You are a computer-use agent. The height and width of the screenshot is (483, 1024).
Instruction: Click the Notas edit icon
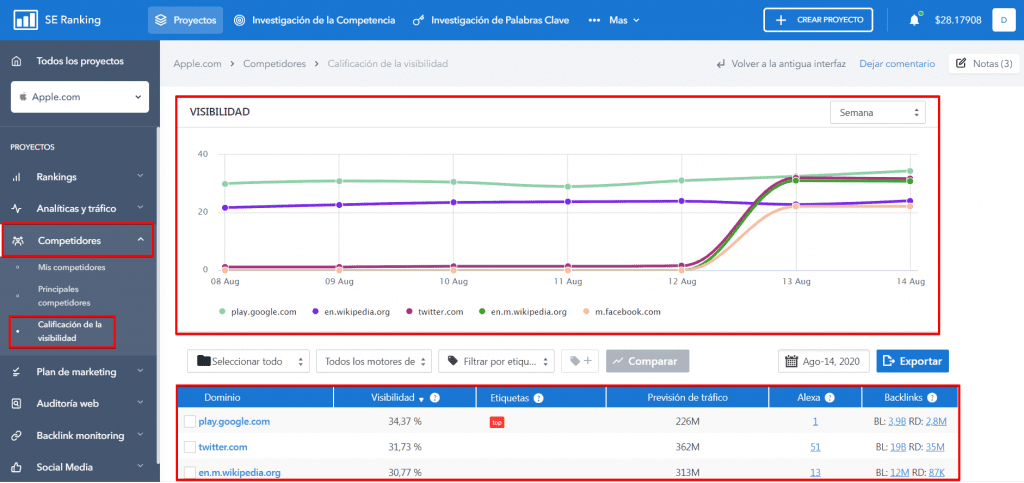(x=961, y=63)
